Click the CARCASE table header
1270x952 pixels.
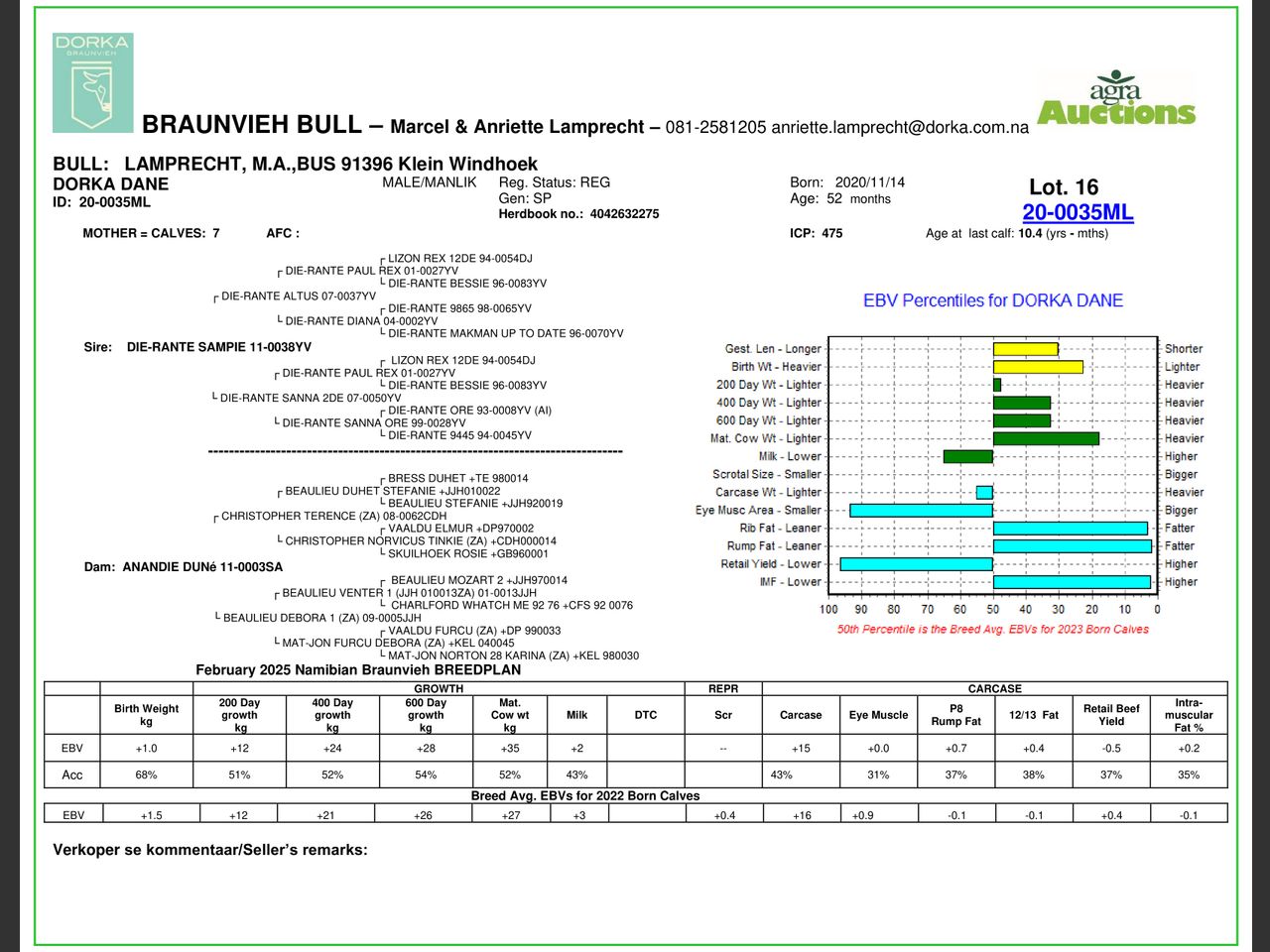coord(994,688)
